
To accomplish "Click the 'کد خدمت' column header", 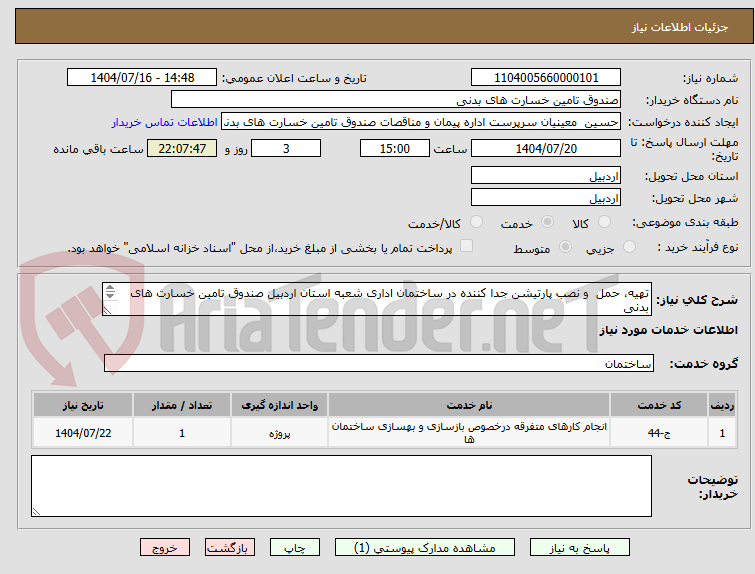I will pos(659,405).
